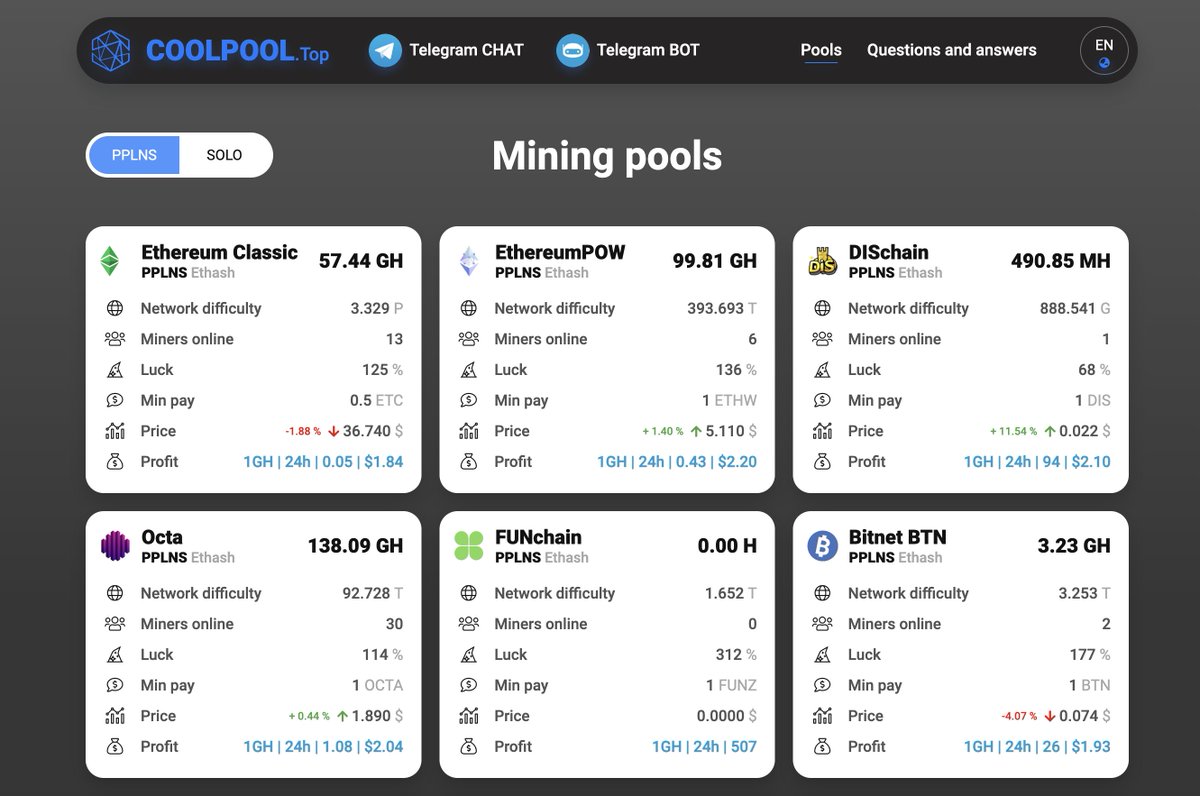Open the EthereumPOW pool title
The width and height of the screenshot is (1200, 796).
tap(560, 252)
